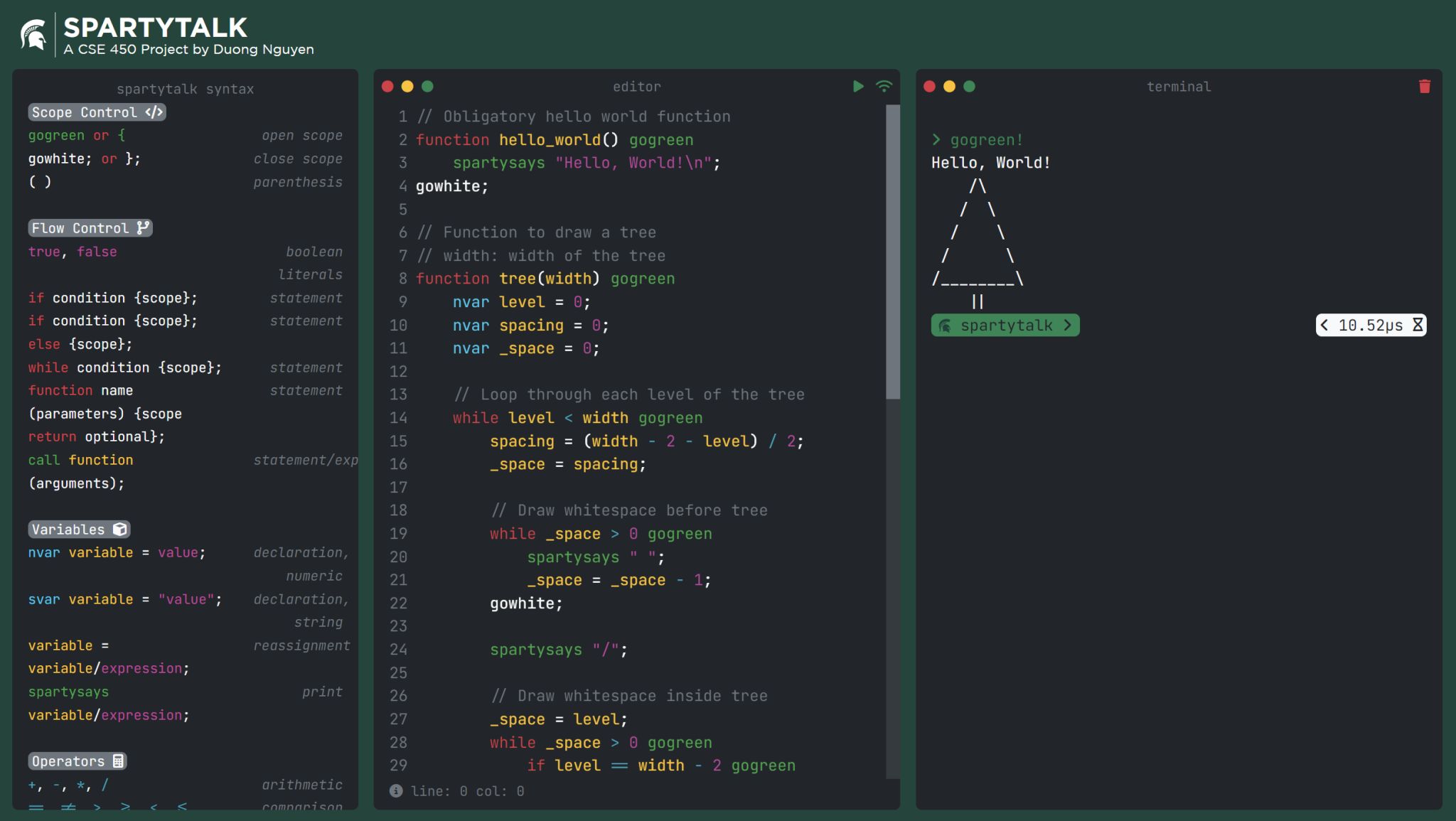The image size is (1456, 821).
Task: Click the Flow Control section label
Action: pos(90,228)
